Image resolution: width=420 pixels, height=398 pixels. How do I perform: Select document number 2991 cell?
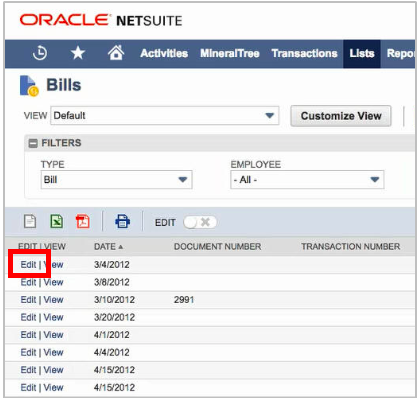pyautogui.click(x=184, y=300)
